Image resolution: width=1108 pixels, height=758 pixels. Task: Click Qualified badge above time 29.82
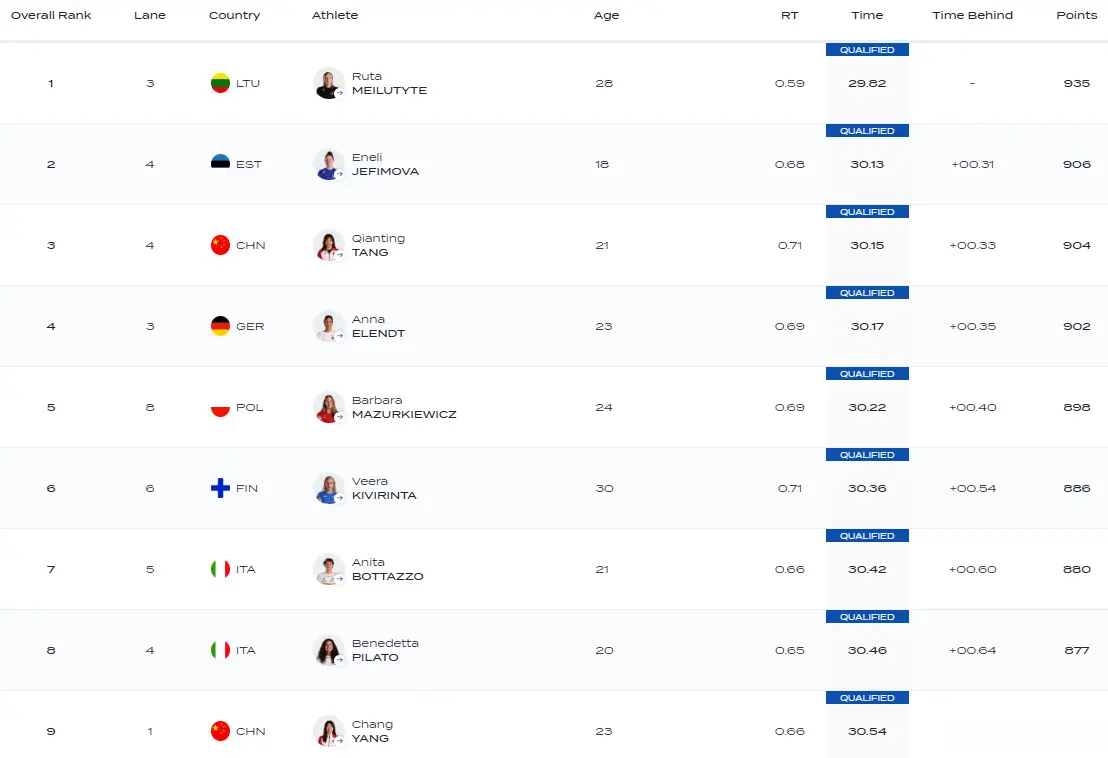tap(867, 50)
